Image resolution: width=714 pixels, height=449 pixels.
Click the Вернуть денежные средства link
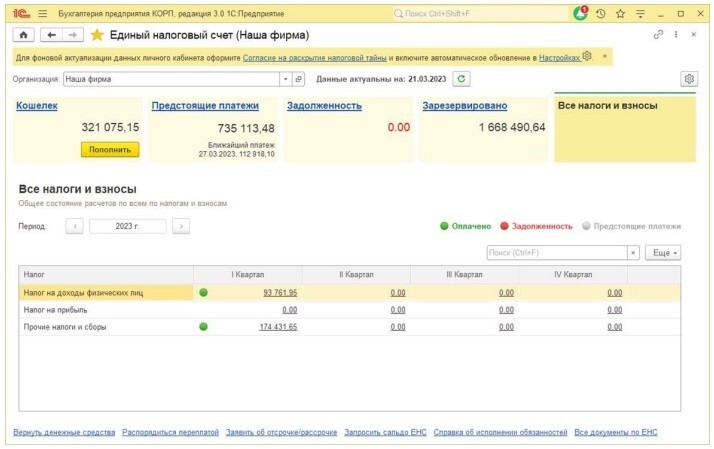point(63,433)
